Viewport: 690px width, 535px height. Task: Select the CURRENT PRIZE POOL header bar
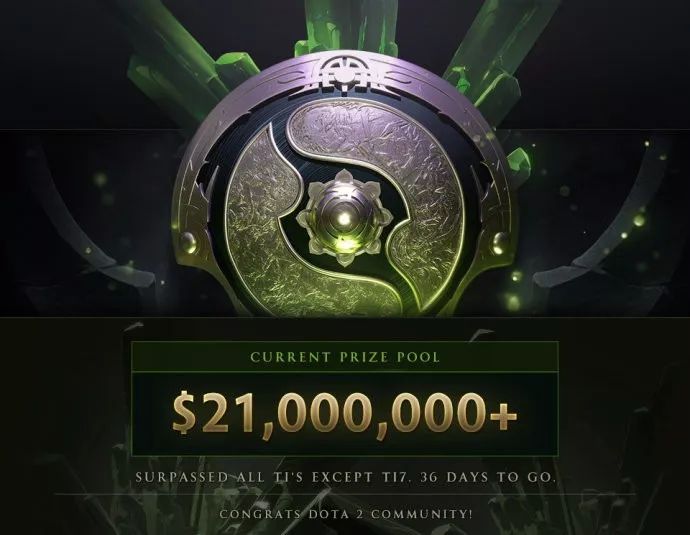(x=345, y=356)
